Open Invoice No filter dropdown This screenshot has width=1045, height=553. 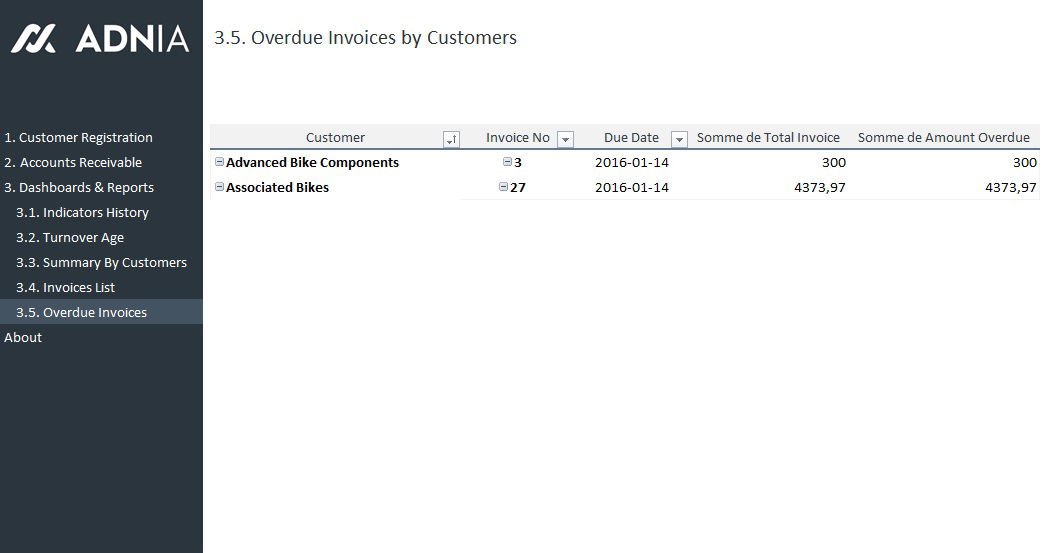[565, 139]
